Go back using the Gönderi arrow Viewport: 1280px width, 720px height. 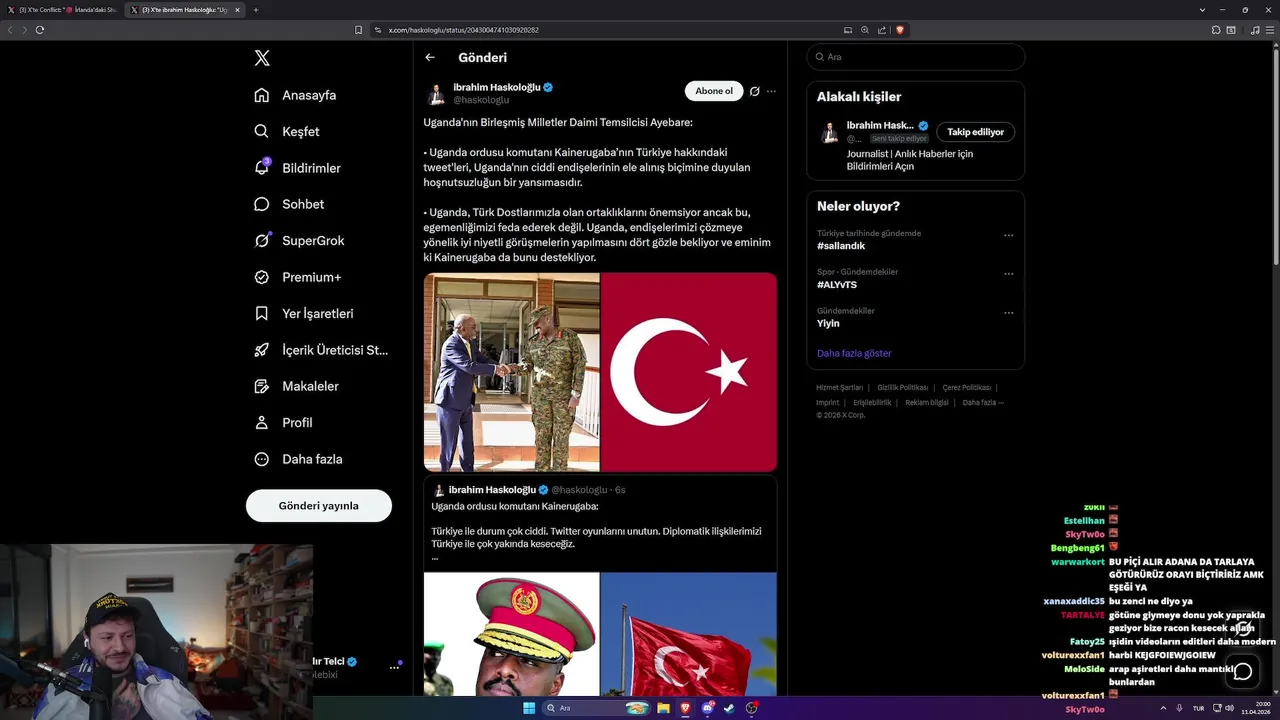(x=430, y=58)
